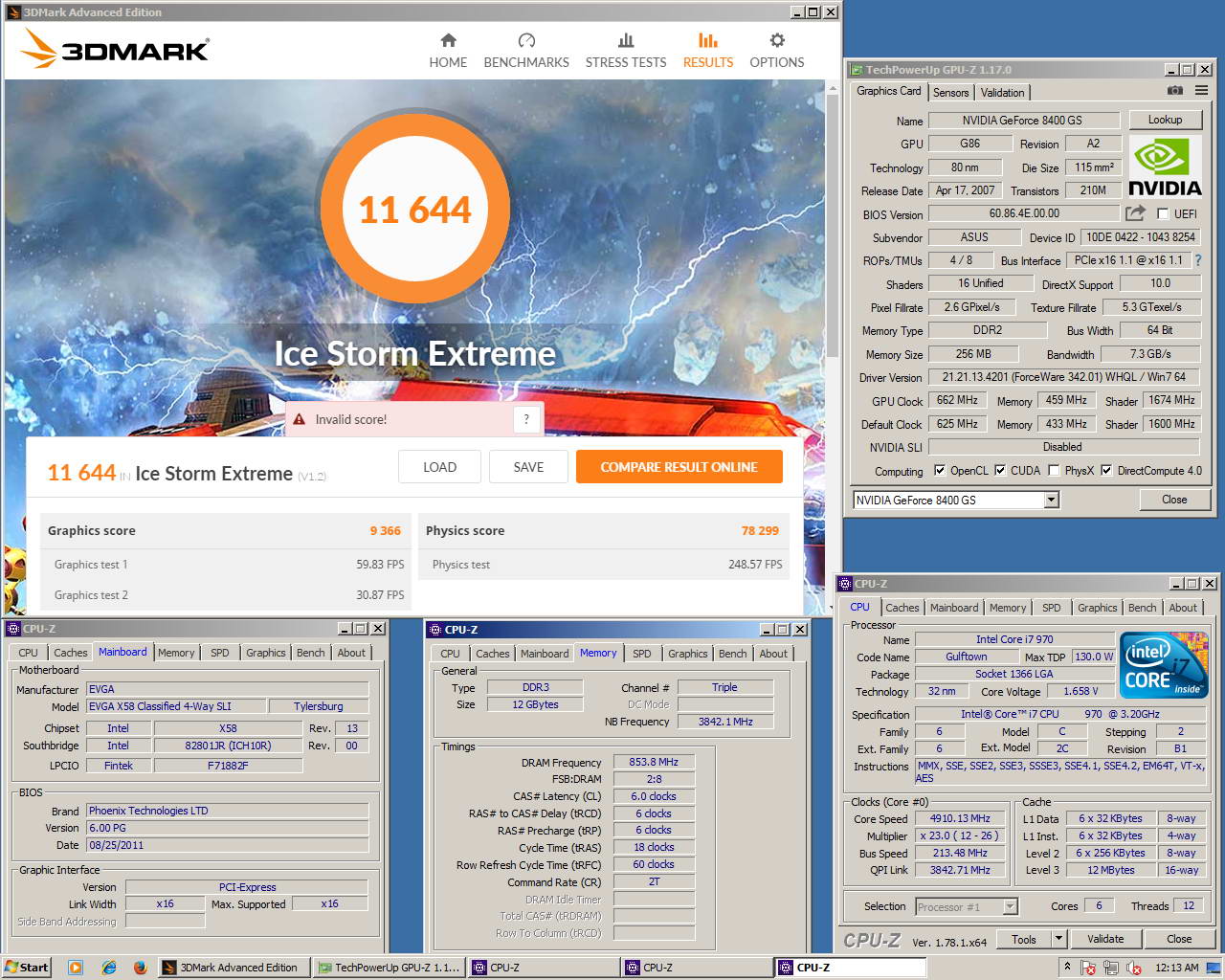Open About tab in CPU-Z Mainboard window
This screenshot has height=980, width=1225.
point(351,653)
